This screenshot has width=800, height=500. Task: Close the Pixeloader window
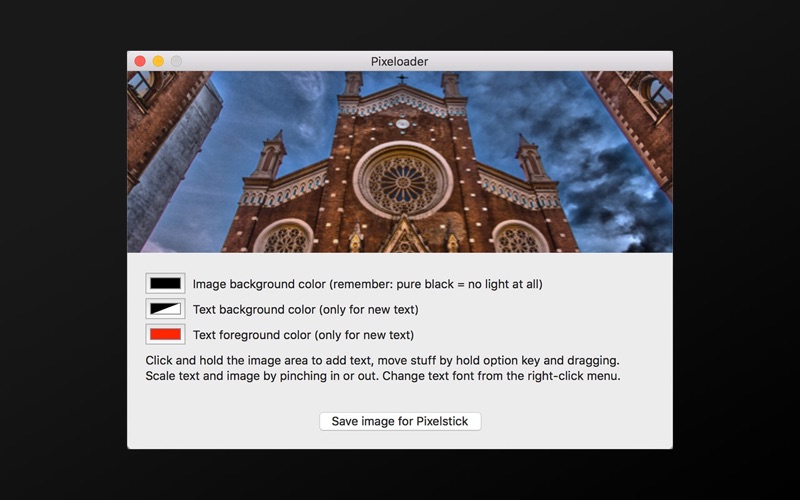click(140, 61)
